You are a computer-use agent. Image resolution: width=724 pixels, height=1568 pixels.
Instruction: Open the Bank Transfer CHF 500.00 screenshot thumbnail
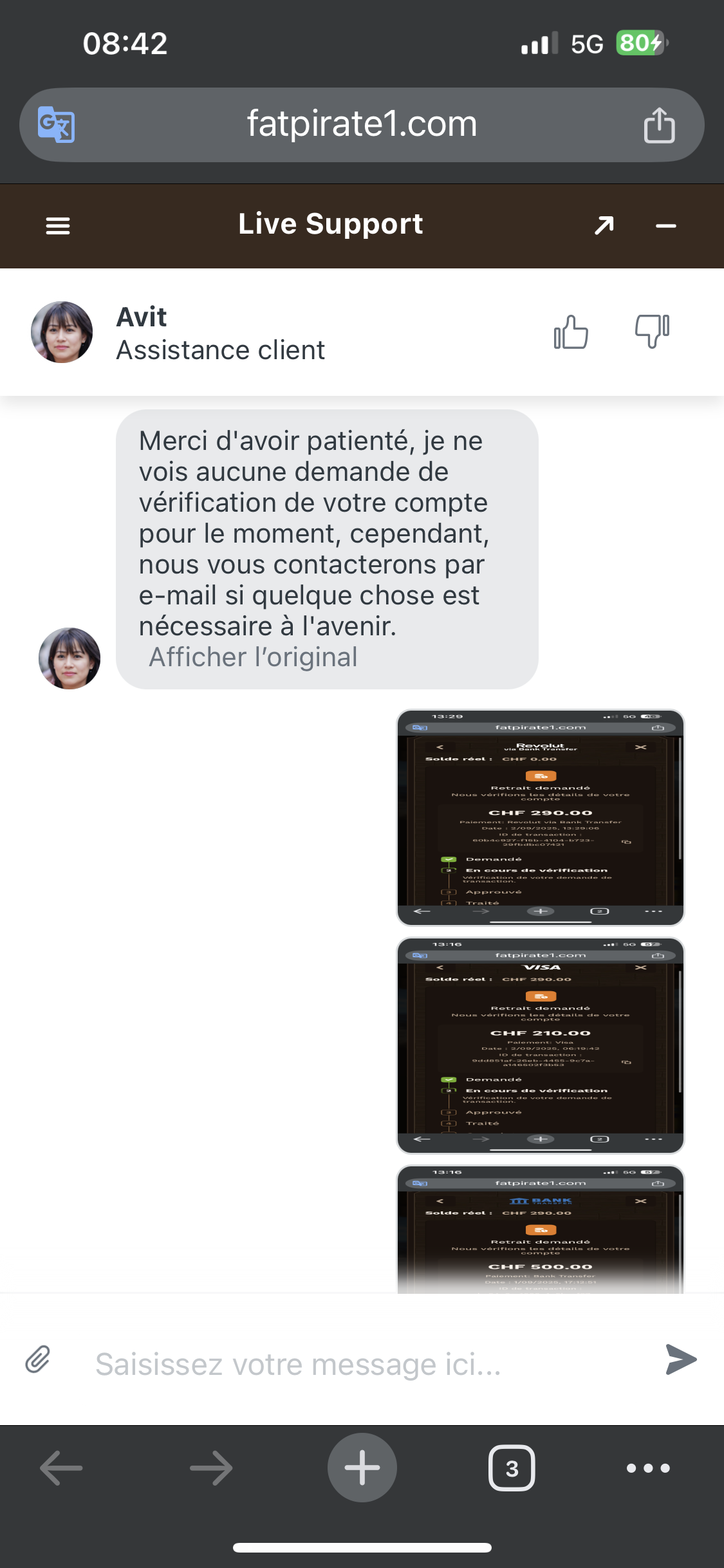click(x=541, y=1229)
